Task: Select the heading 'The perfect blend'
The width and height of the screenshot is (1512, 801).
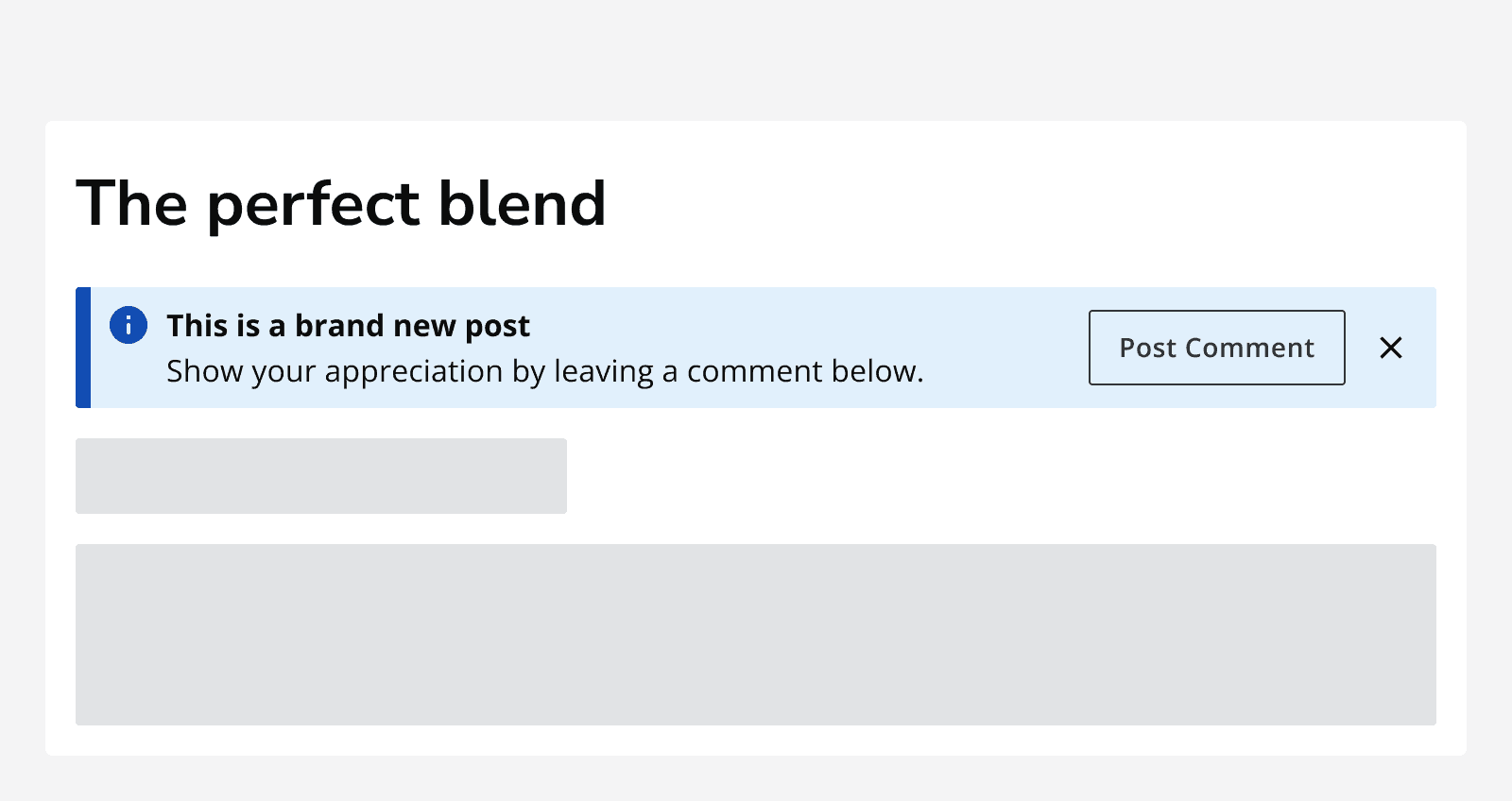Action: click(x=342, y=202)
